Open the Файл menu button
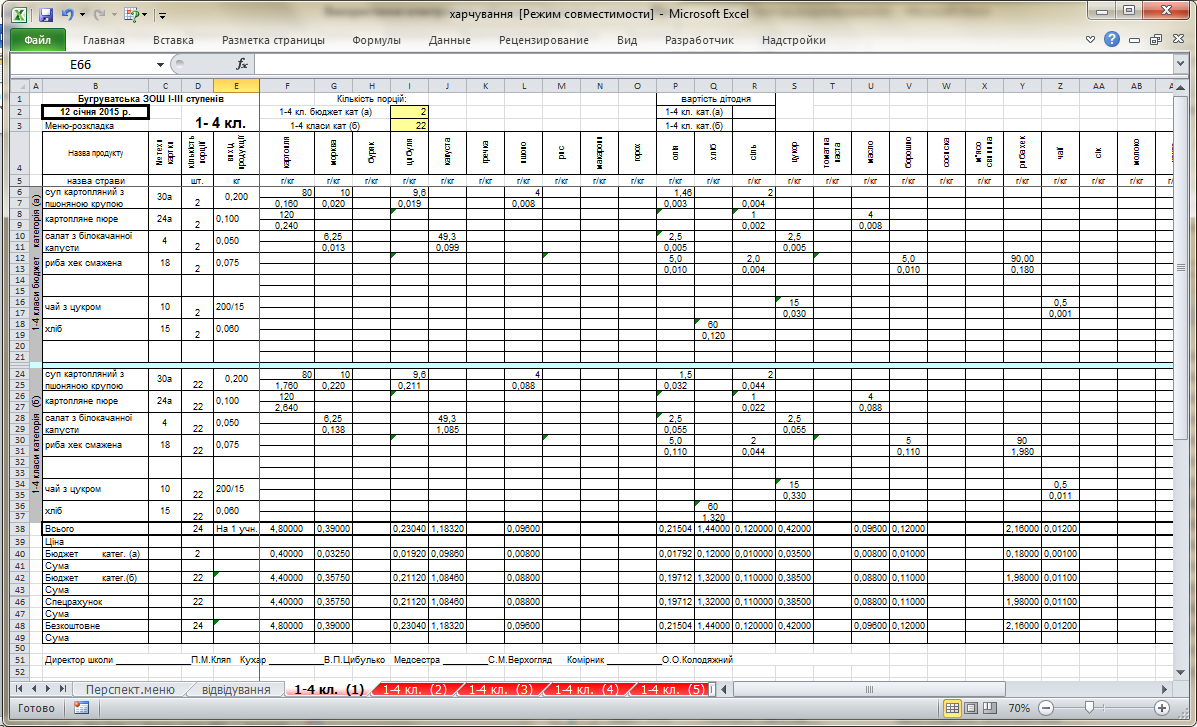 [38, 40]
